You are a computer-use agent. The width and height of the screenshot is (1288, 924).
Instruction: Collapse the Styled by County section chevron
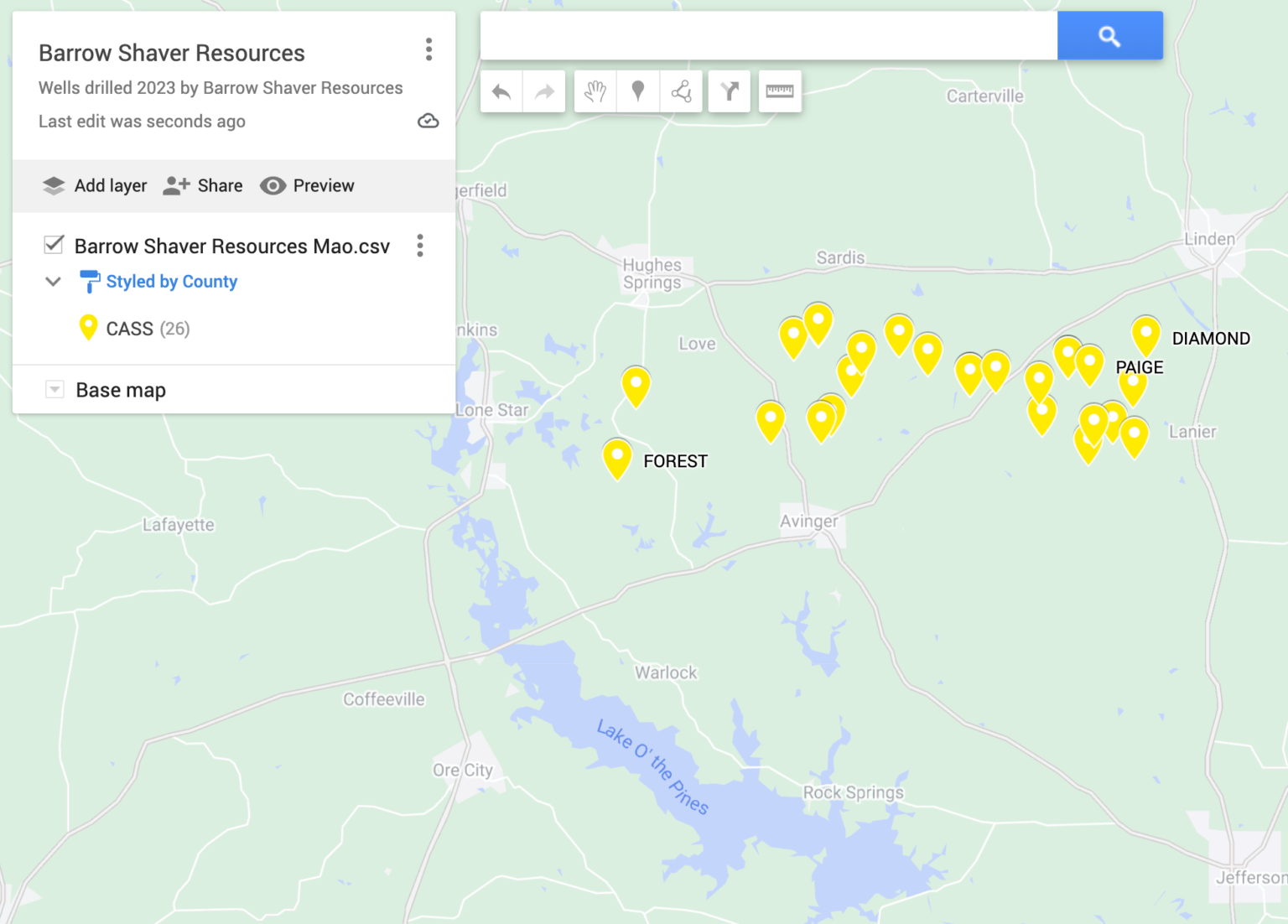53,282
